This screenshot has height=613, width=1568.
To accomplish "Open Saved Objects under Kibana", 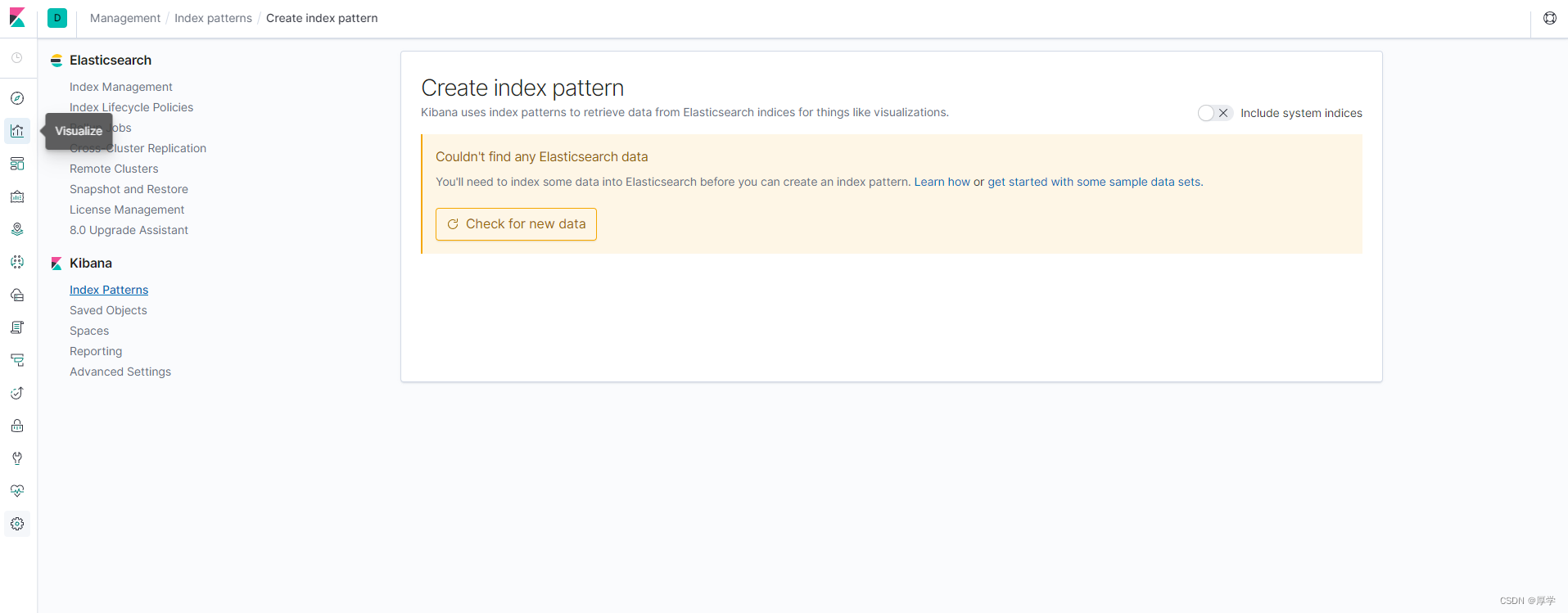I will tap(108, 310).
